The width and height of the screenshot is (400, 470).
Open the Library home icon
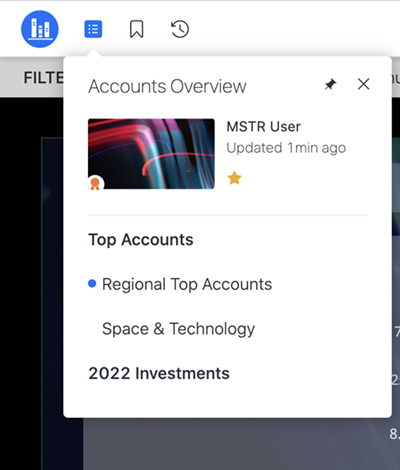(40, 29)
